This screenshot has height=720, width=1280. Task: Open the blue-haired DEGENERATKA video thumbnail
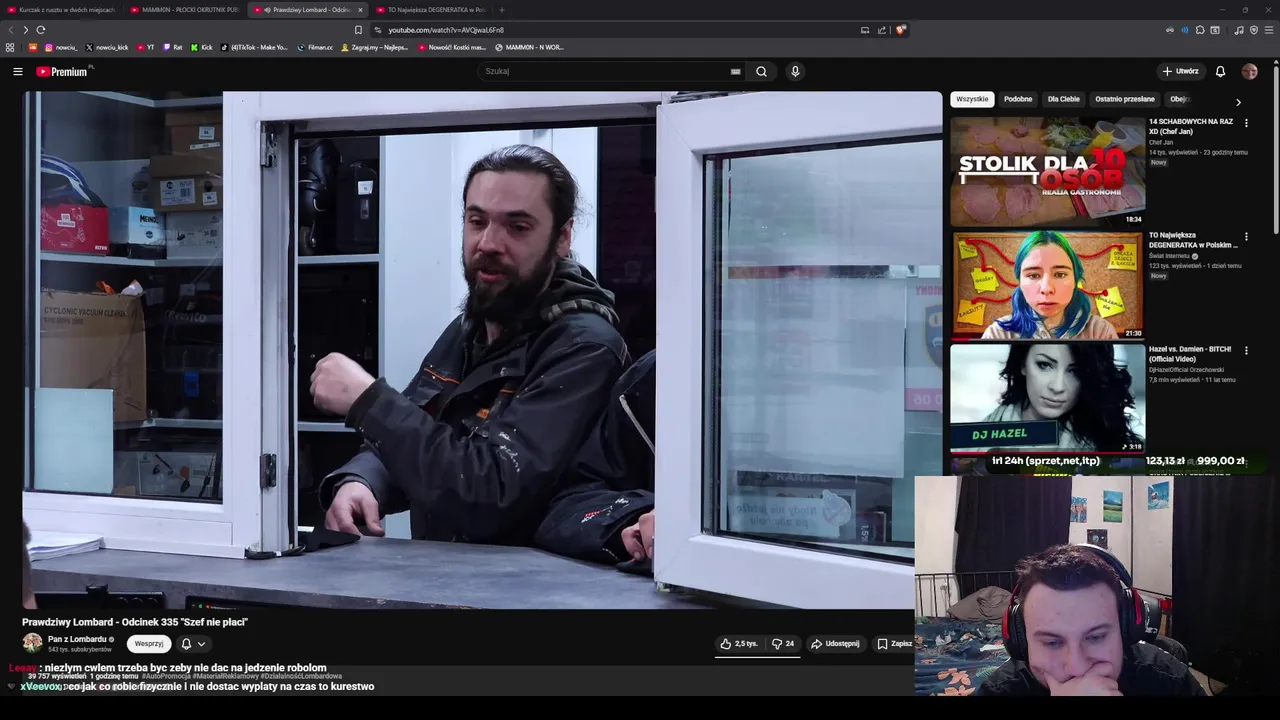(1047, 285)
